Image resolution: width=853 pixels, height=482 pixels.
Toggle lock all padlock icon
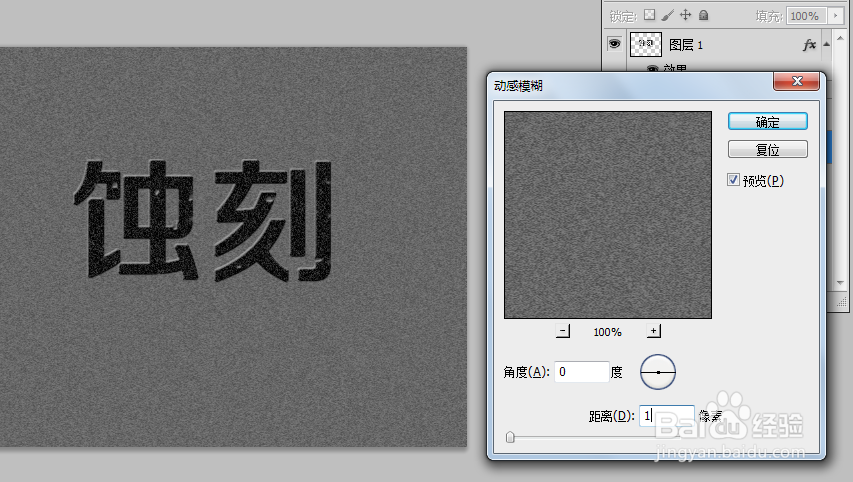coord(703,15)
